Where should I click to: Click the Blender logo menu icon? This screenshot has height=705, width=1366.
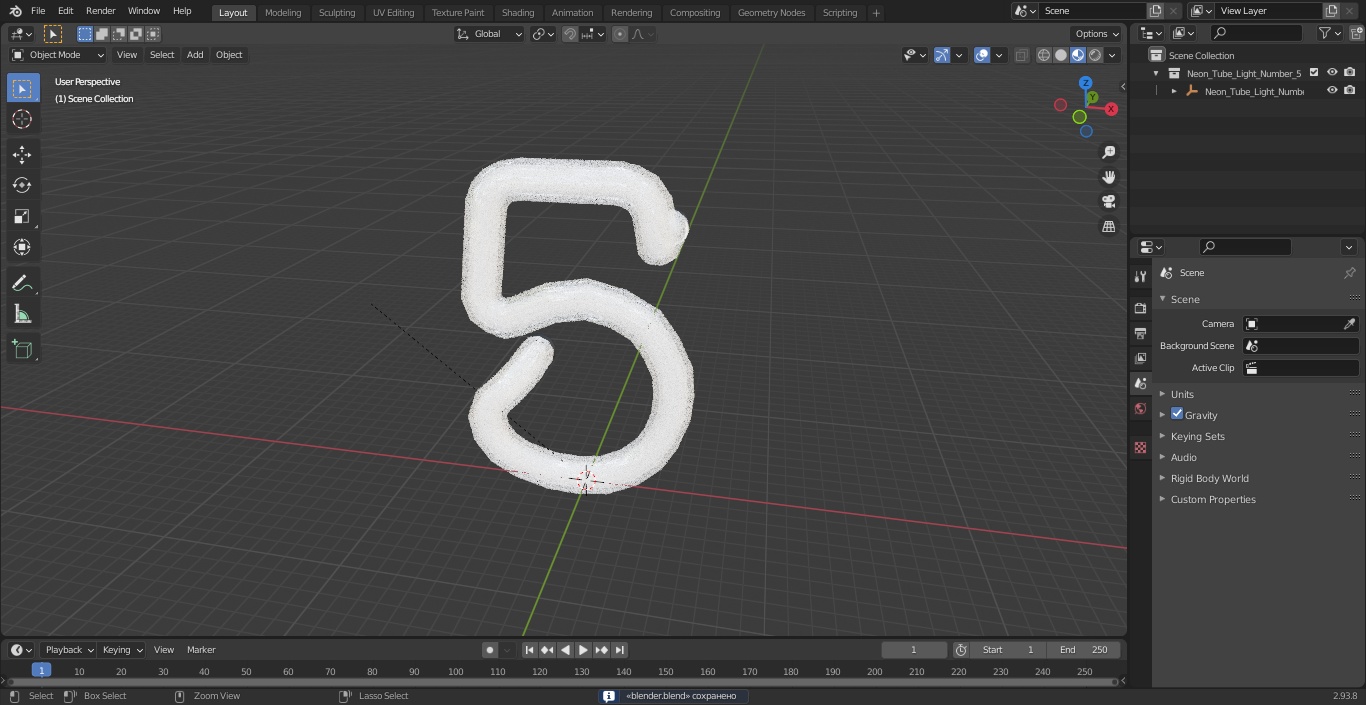click(x=16, y=11)
